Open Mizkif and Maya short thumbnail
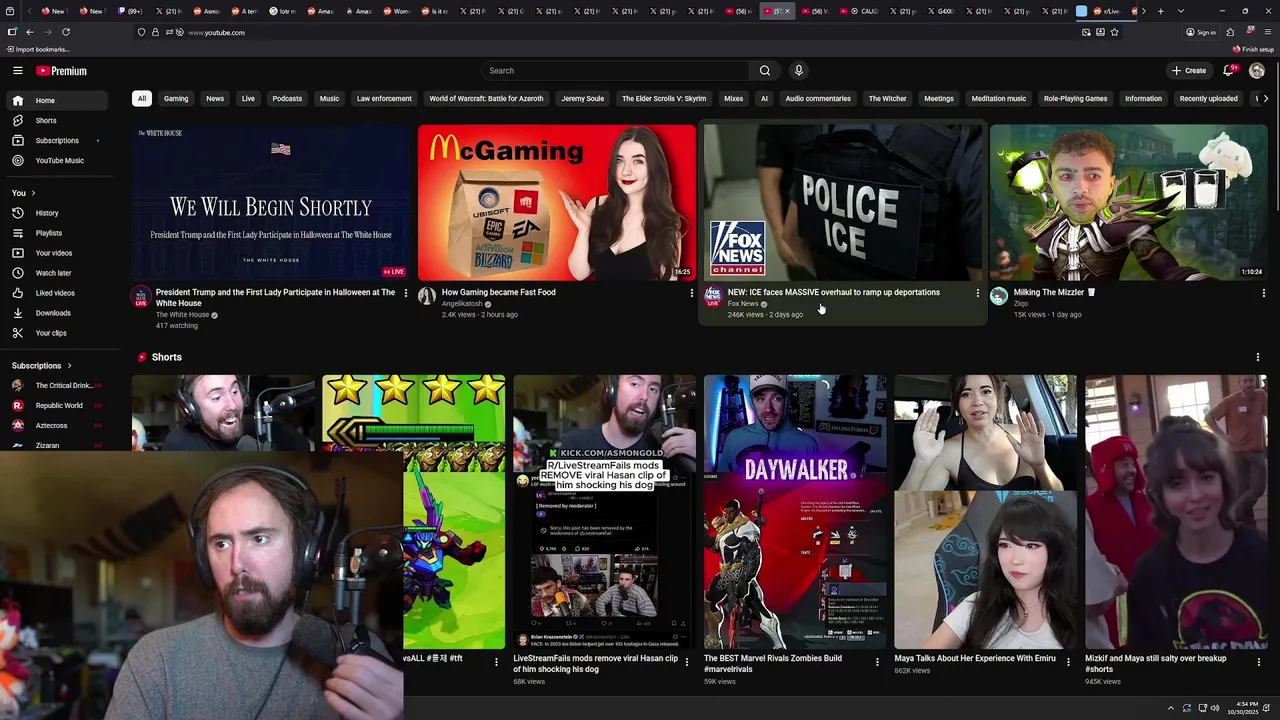Image resolution: width=1280 pixels, height=720 pixels. pyautogui.click(x=1176, y=512)
